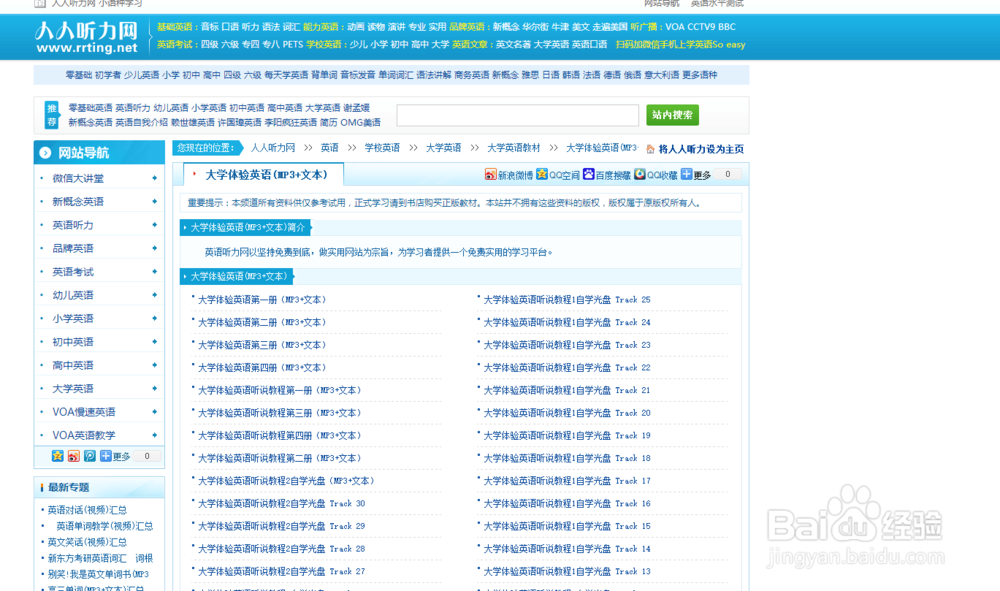The width and height of the screenshot is (1000, 591).
Task: Click the sidebar QQ空间 star share icon
Action: tap(57, 456)
